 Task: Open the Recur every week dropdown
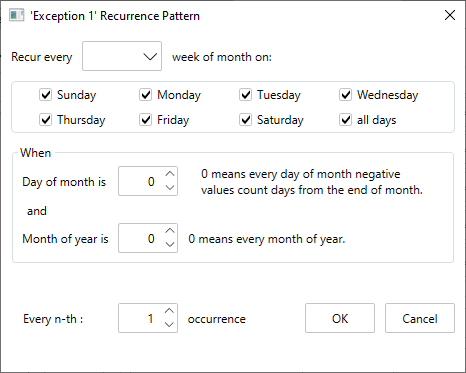pos(122,56)
